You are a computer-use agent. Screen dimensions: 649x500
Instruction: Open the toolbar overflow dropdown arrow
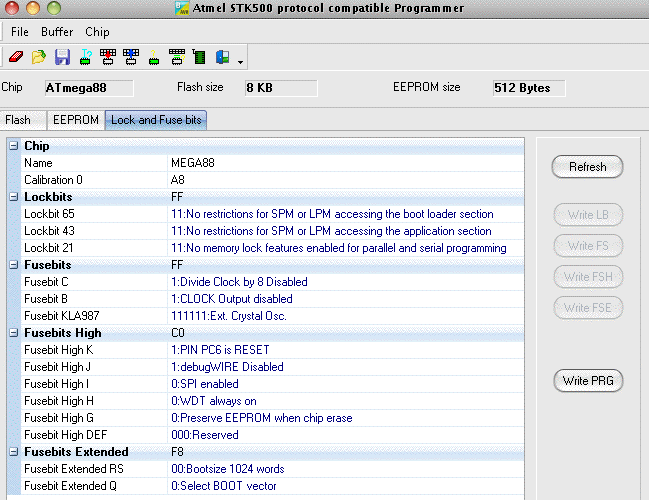click(x=241, y=62)
